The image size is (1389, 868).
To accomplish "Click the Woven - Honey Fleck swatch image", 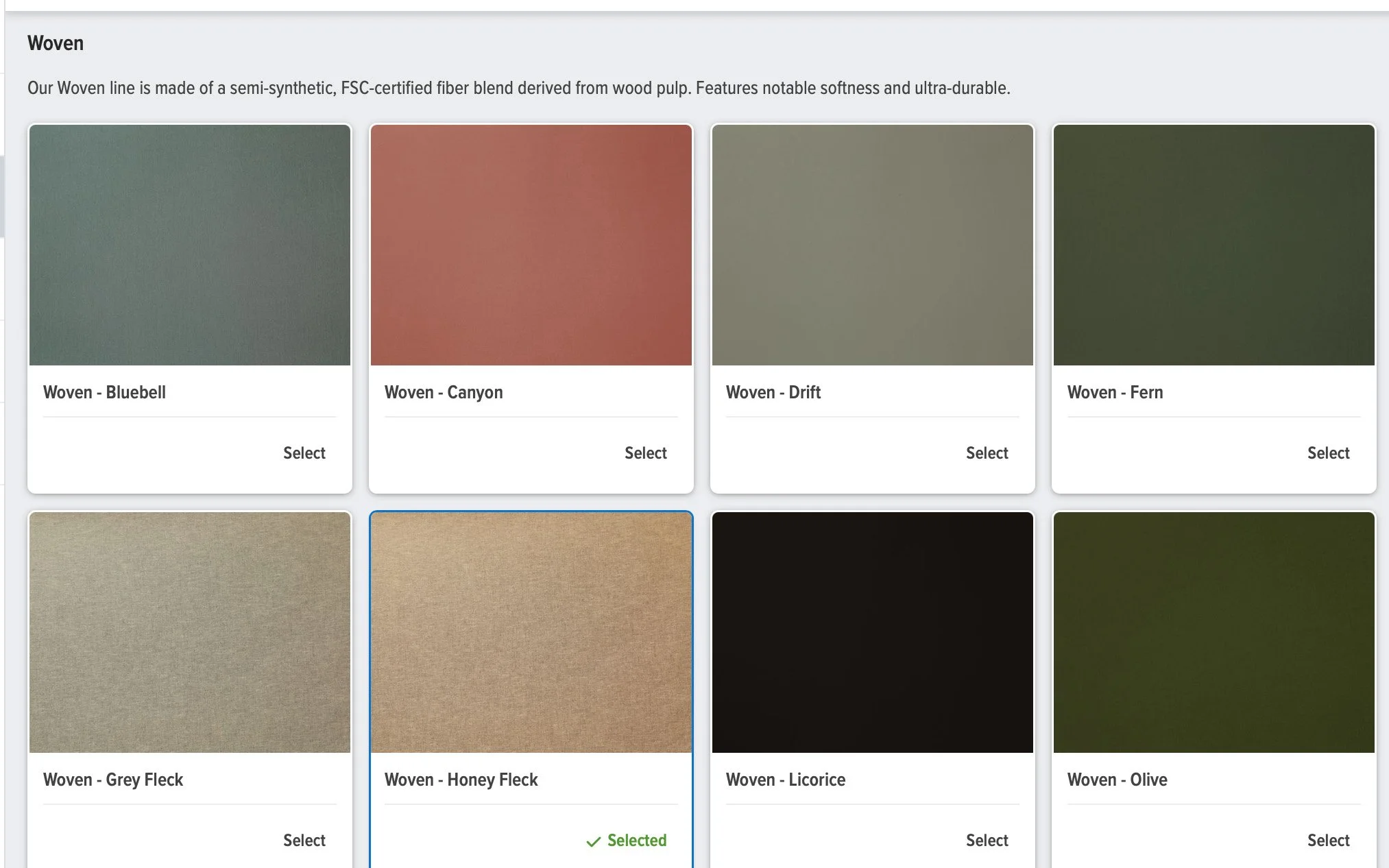I will [x=531, y=632].
